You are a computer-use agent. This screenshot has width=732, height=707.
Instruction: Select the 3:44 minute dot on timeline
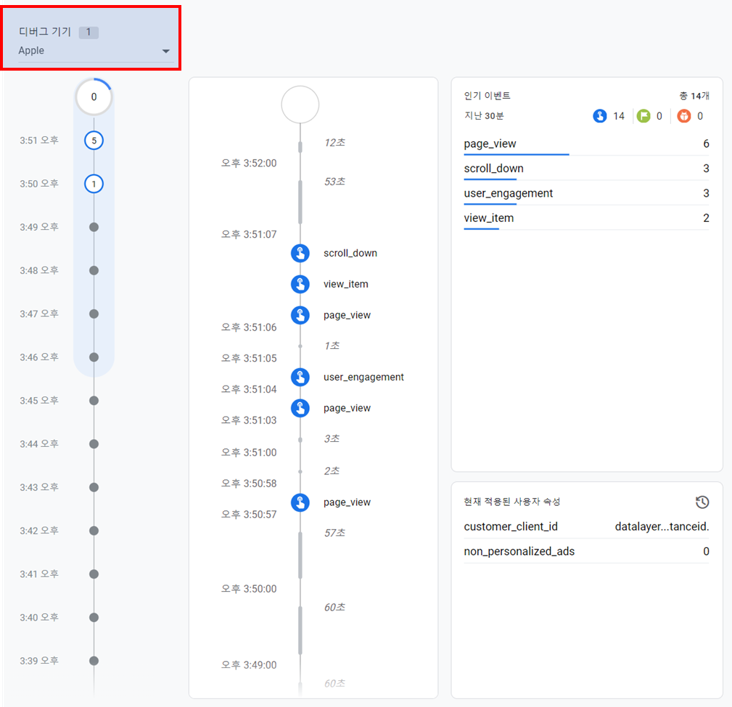(94, 444)
